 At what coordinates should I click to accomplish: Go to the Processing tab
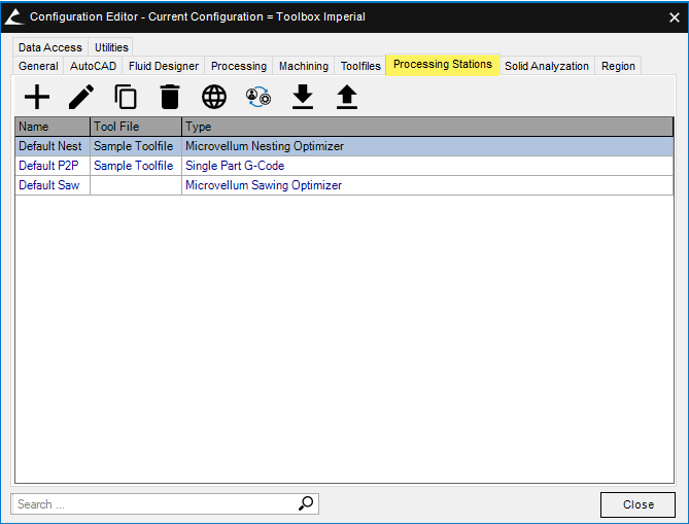tap(239, 66)
